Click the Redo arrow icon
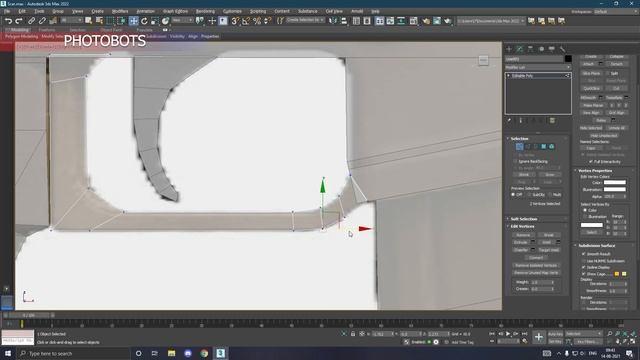Image resolution: width=640 pixels, height=360 pixels. (18, 21)
